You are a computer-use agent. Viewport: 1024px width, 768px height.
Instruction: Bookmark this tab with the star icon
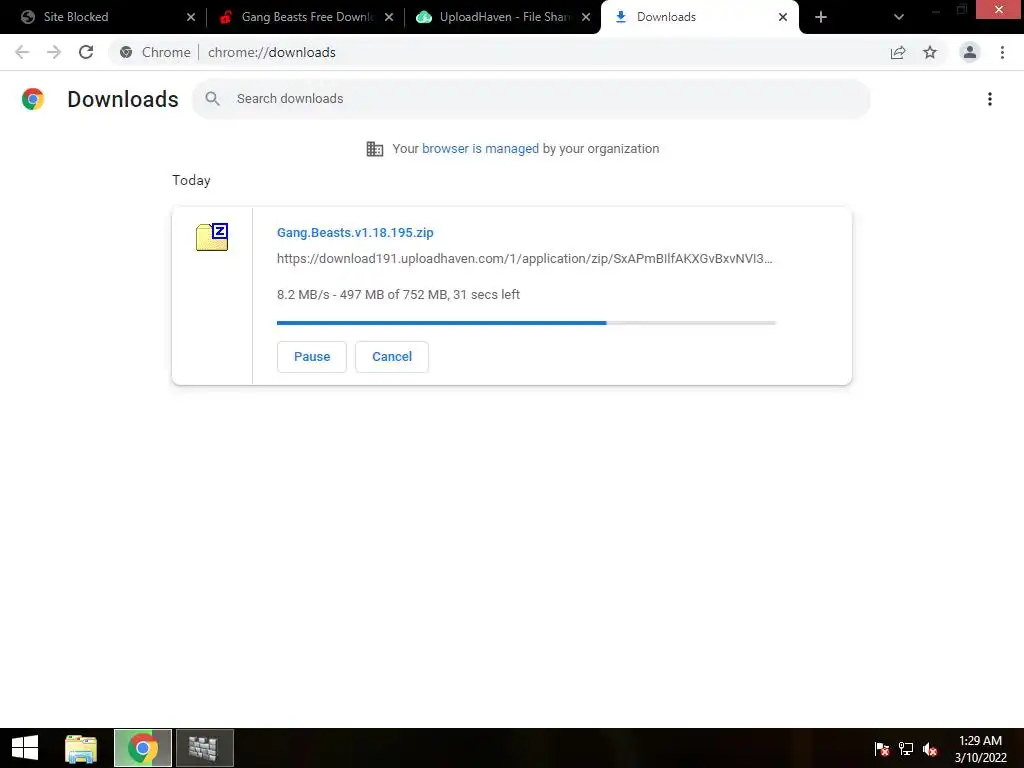coord(930,52)
